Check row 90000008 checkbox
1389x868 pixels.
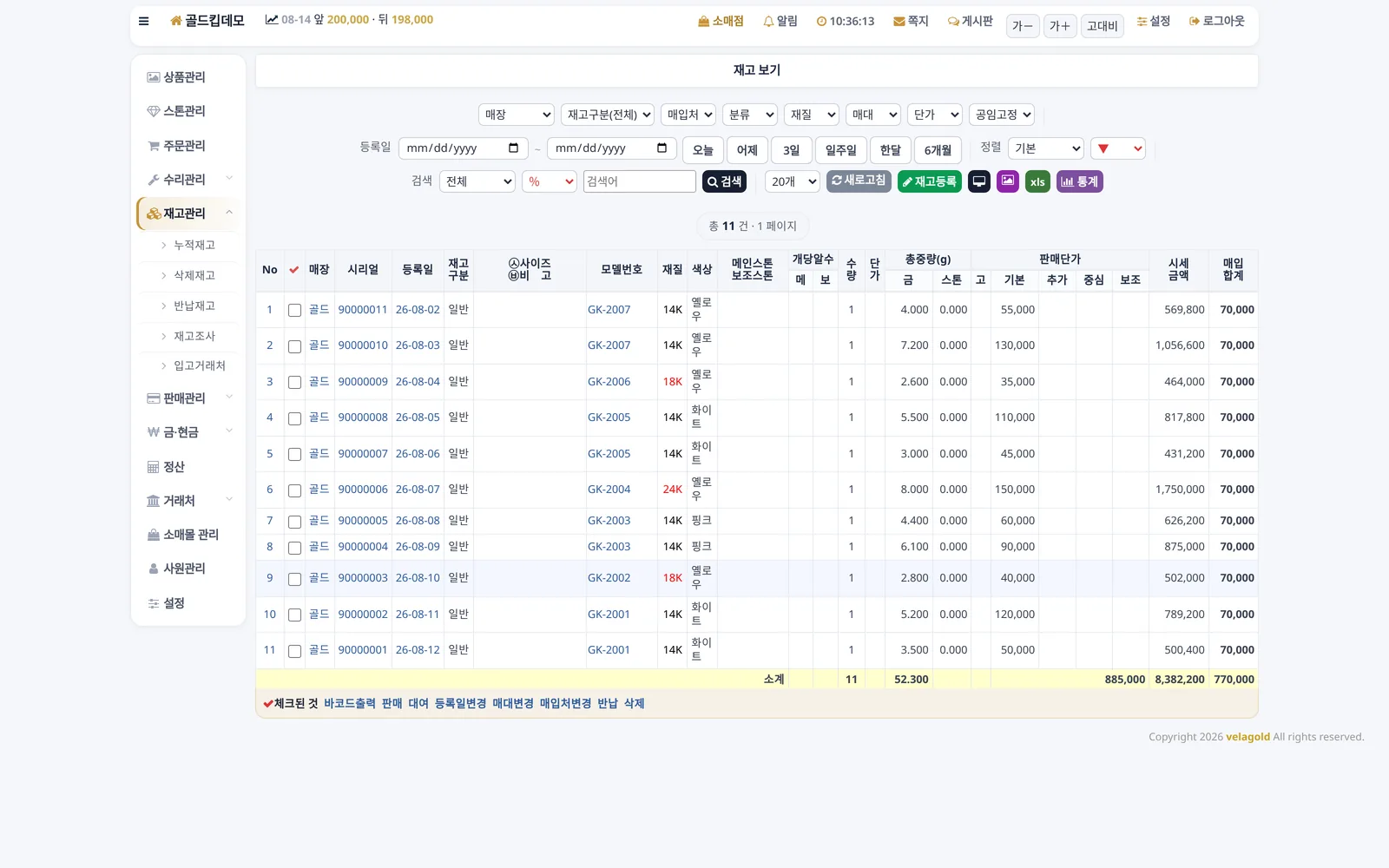295,418
